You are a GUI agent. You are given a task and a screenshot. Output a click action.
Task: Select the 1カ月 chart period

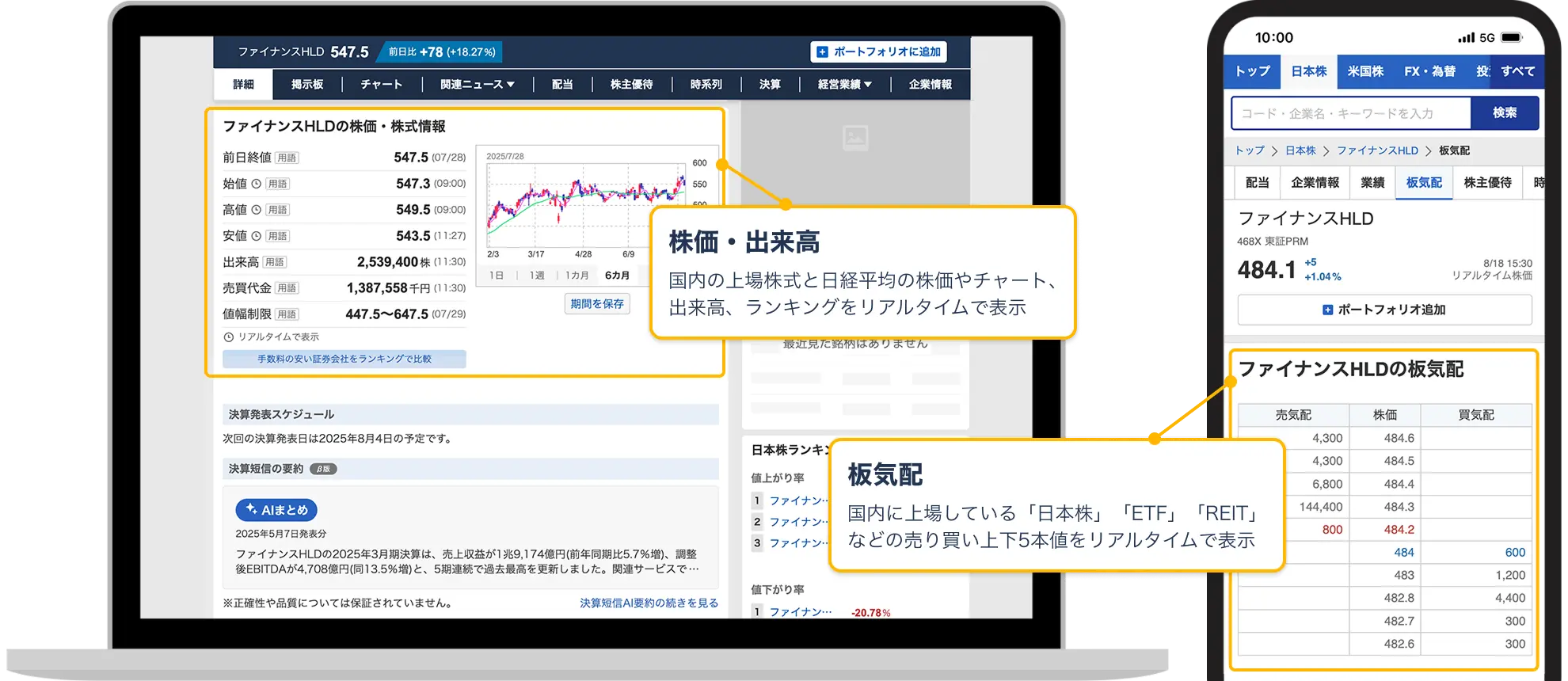click(x=577, y=276)
